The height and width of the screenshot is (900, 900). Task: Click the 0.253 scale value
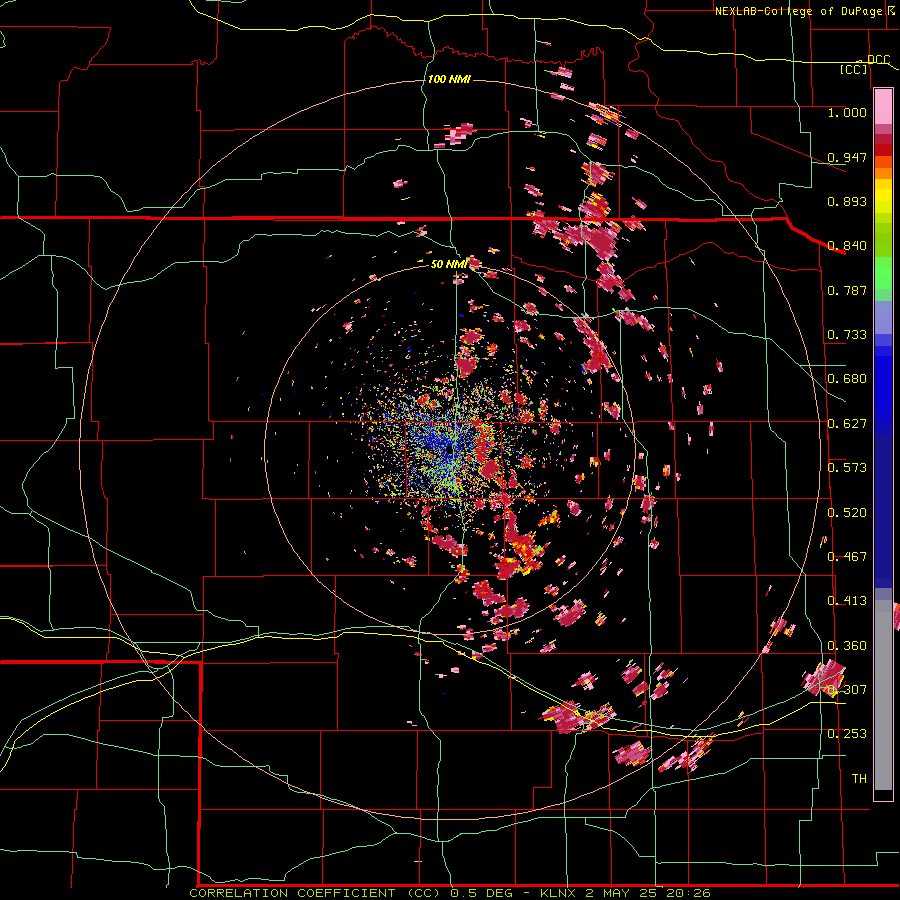tap(847, 734)
